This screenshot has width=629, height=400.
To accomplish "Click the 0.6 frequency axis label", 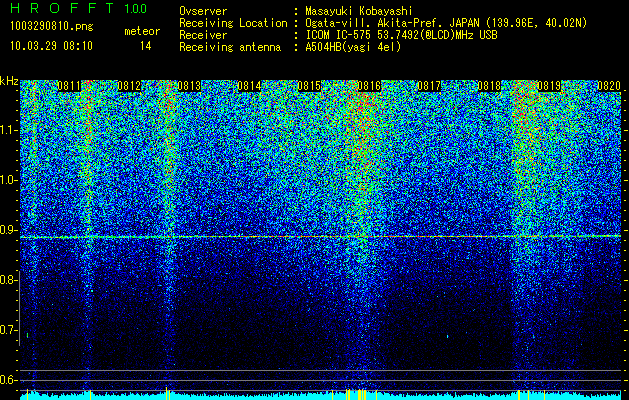I will point(9,380).
